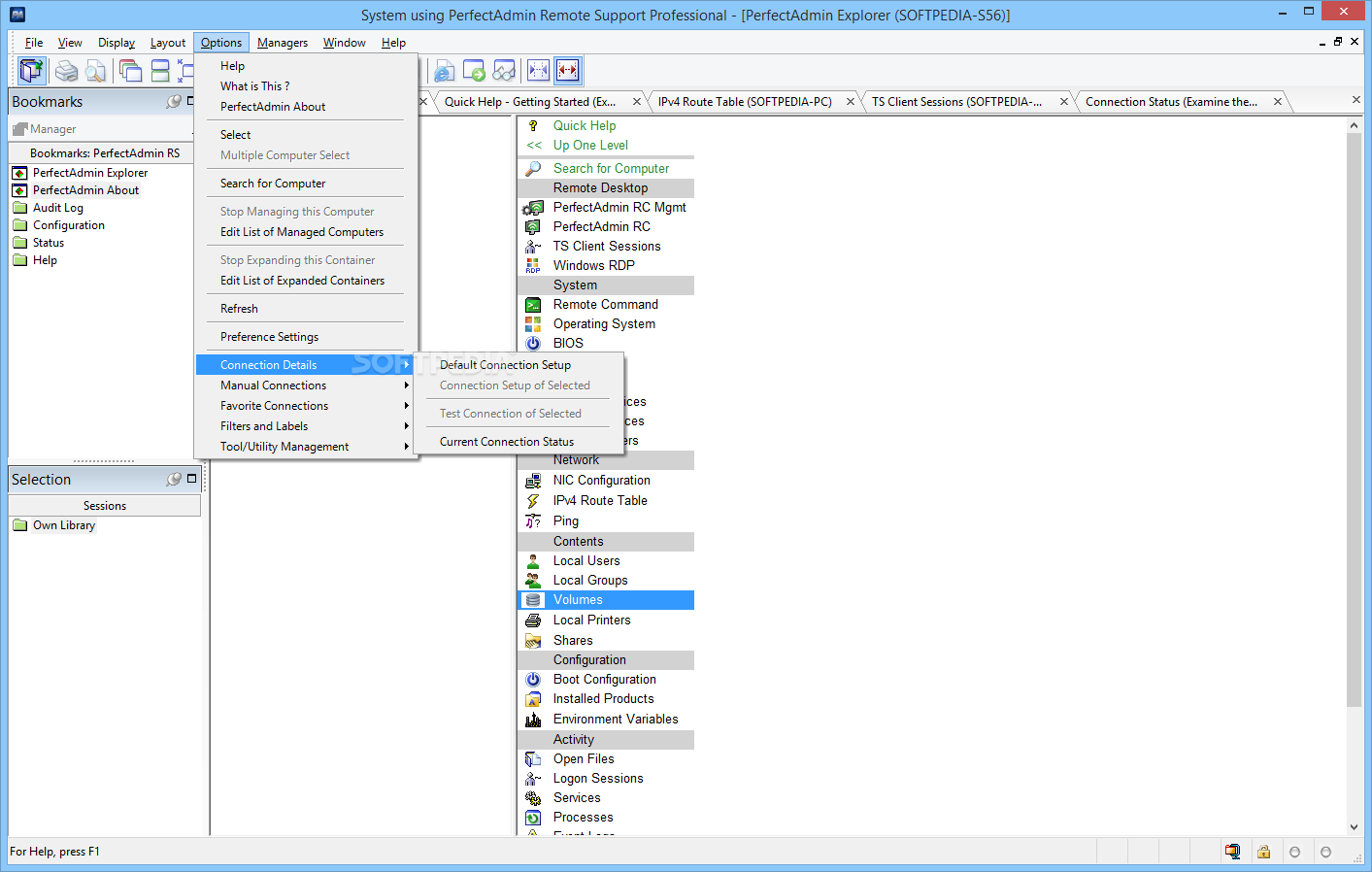Screen dimensions: 1372x872
Task: Pin the Bookmarks panel
Action: click(174, 101)
